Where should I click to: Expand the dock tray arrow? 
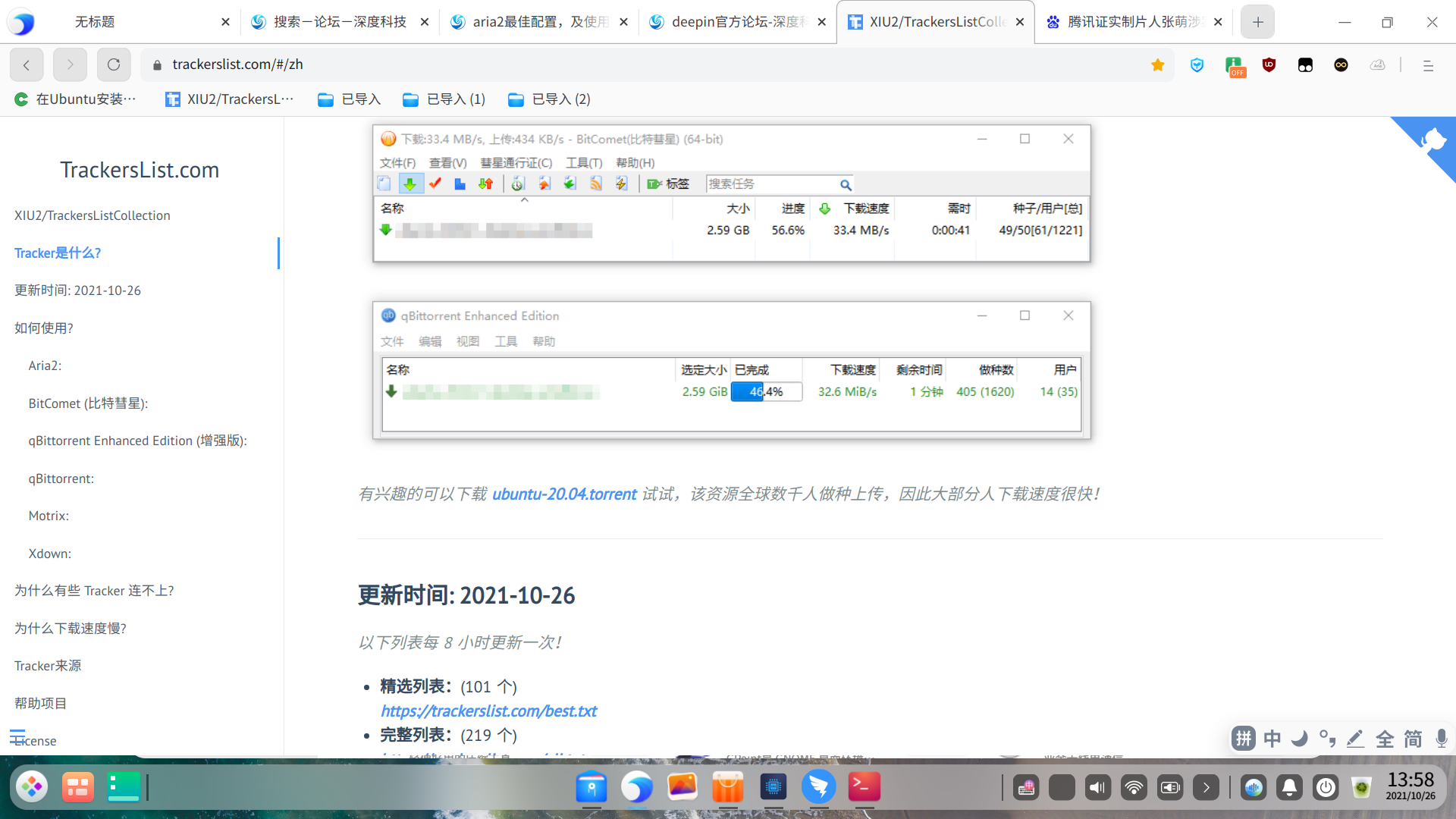[x=1206, y=788]
